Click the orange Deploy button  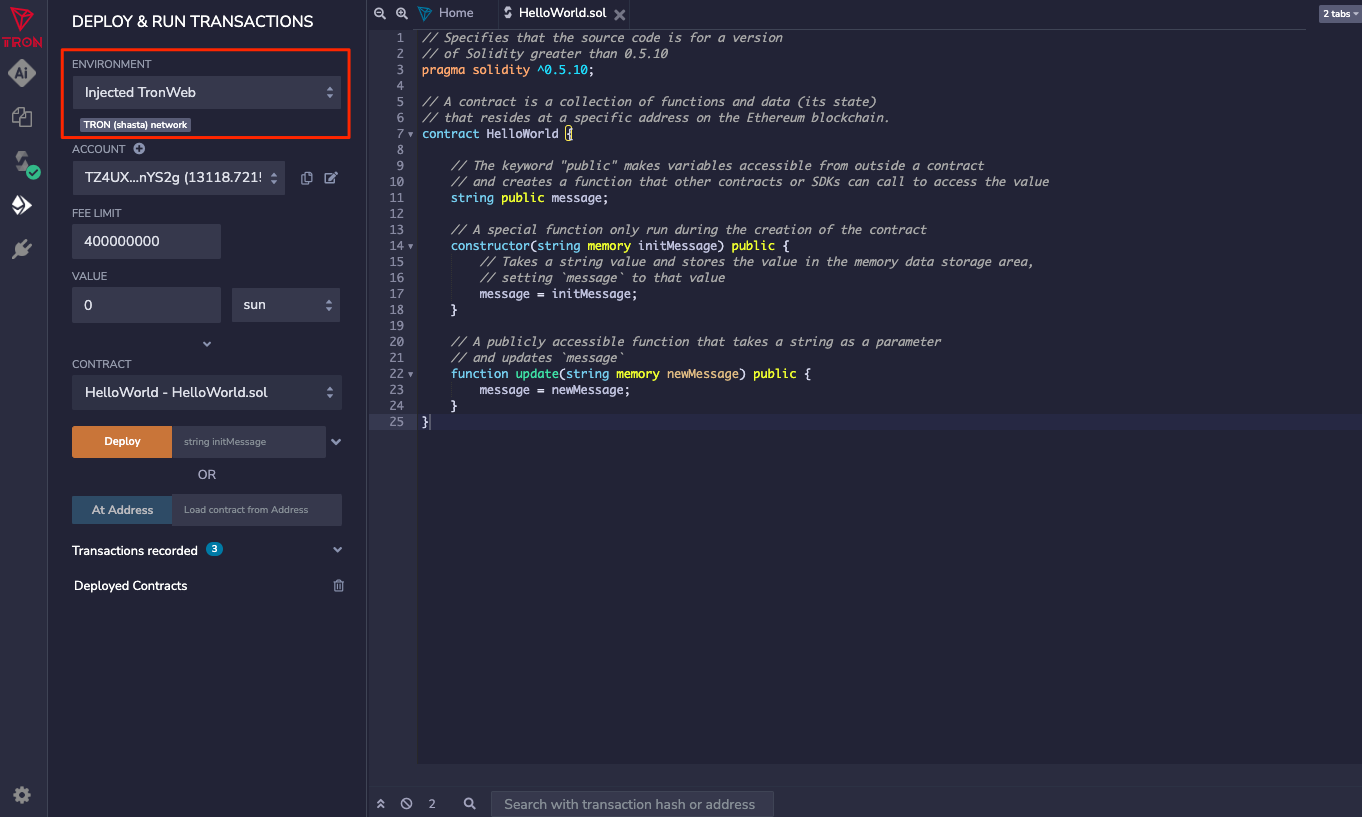tap(122, 442)
